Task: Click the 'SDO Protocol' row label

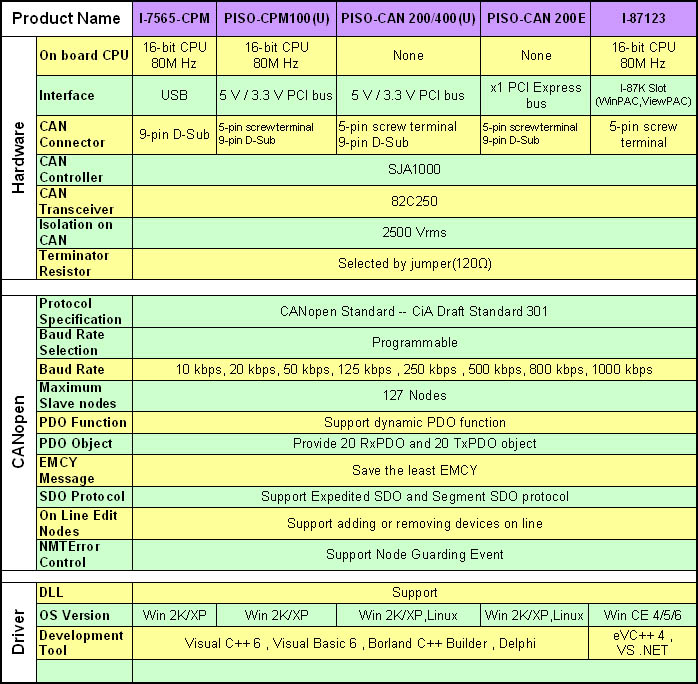Action: 84,497
